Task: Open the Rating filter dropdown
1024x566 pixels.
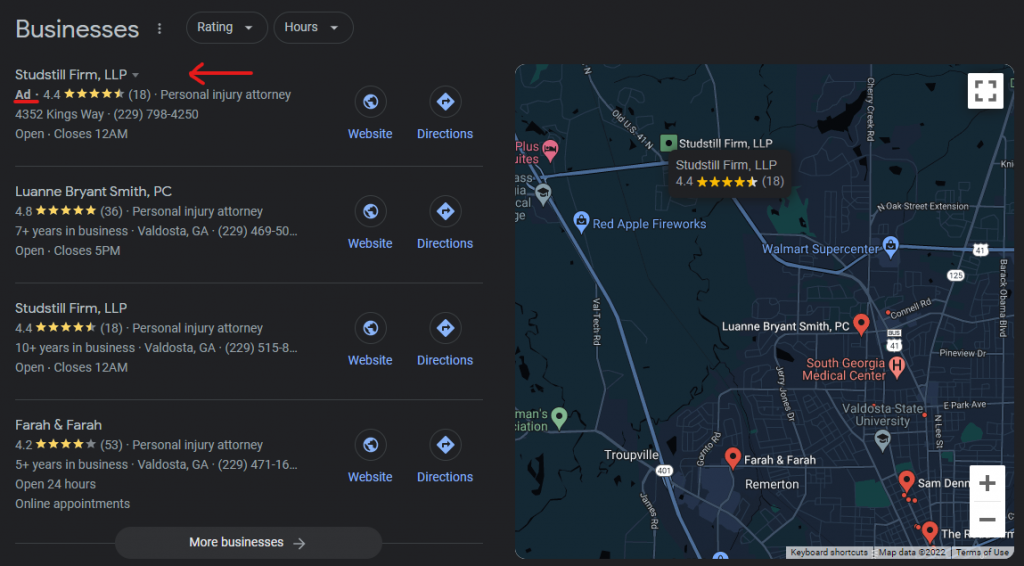Action: click(226, 27)
